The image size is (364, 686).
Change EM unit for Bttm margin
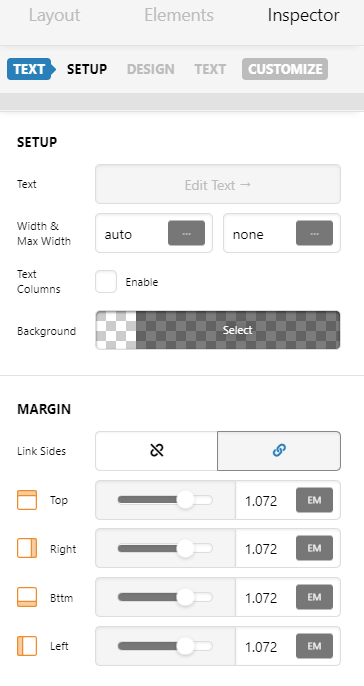click(314, 597)
